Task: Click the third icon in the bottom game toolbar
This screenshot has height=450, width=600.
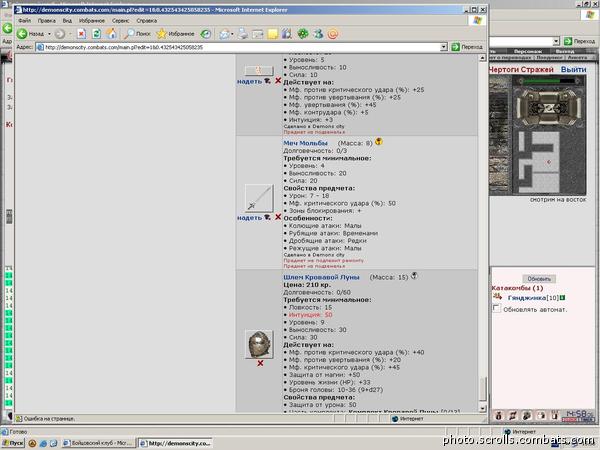Action: click(527, 415)
